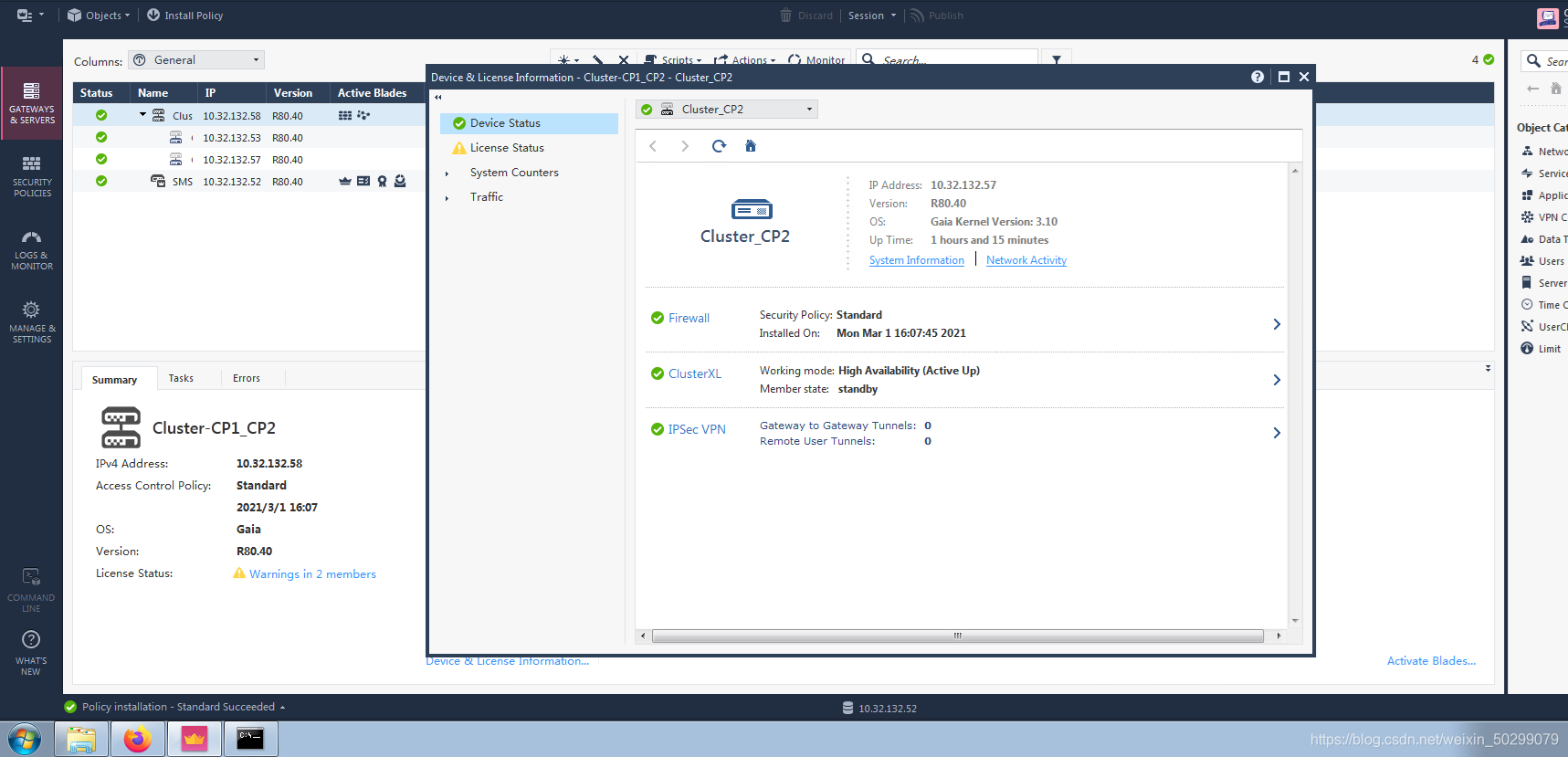Click Install Policy in the top toolbar
The image size is (1568, 757).
coord(184,16)
